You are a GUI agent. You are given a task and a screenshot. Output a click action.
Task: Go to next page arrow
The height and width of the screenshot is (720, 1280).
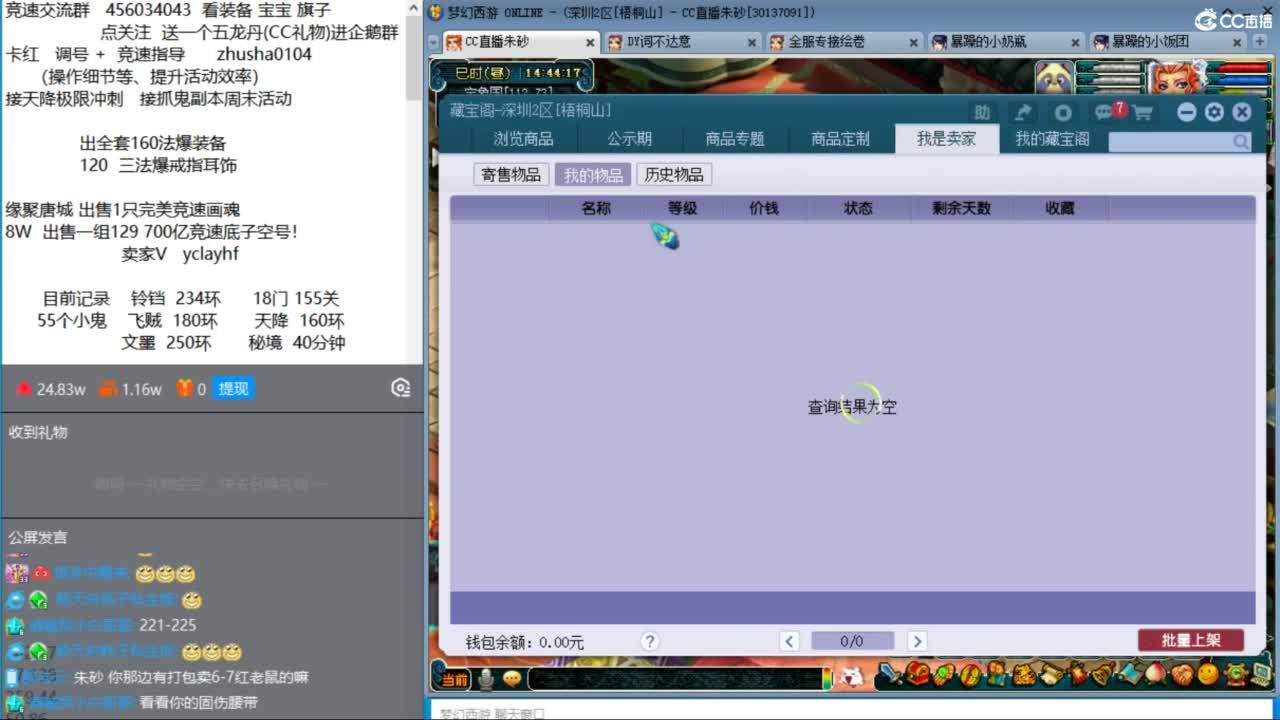[916, 641]
